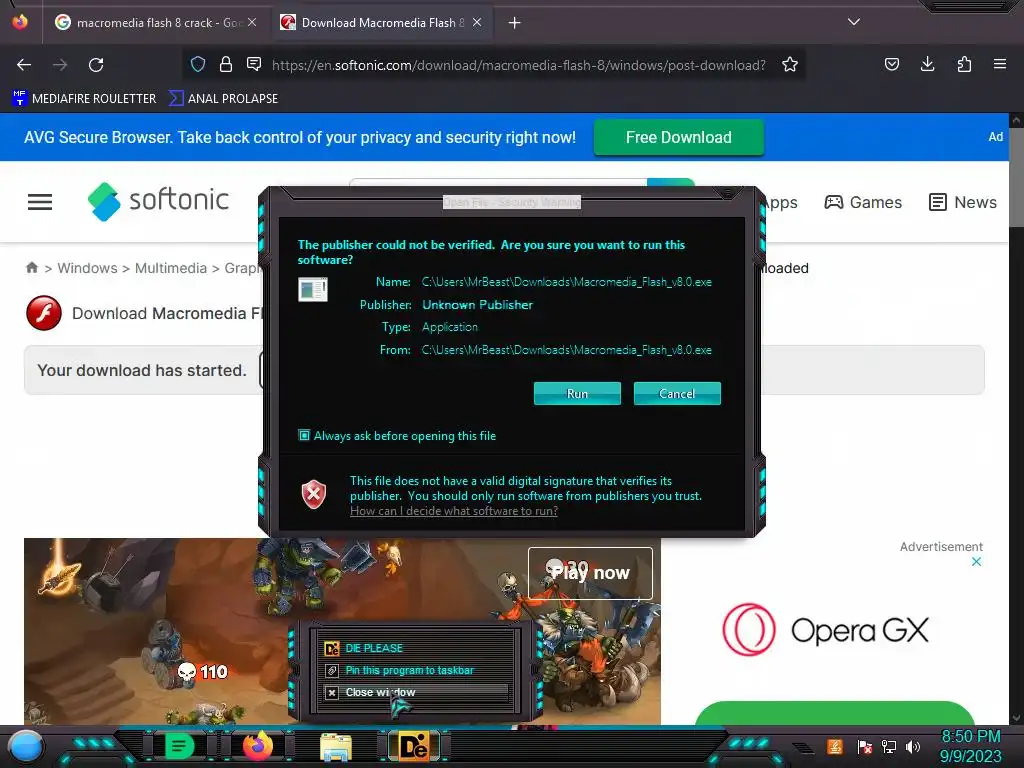The height and width of the screenshot is (768, 1024).
Task: Click the Start orb button
Action: coord(25,746)
